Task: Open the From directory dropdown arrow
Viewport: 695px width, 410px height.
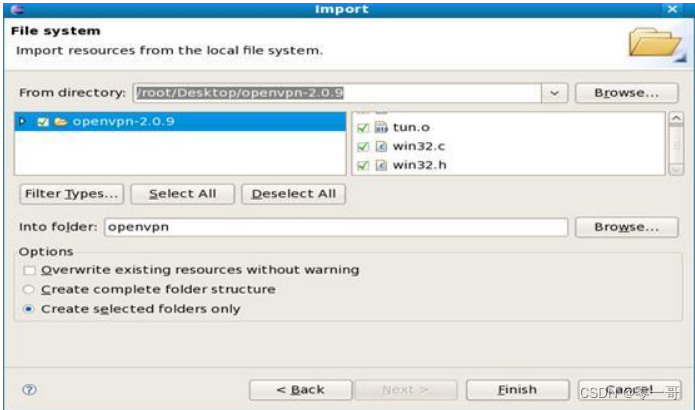Action: (x=554, y=93)
